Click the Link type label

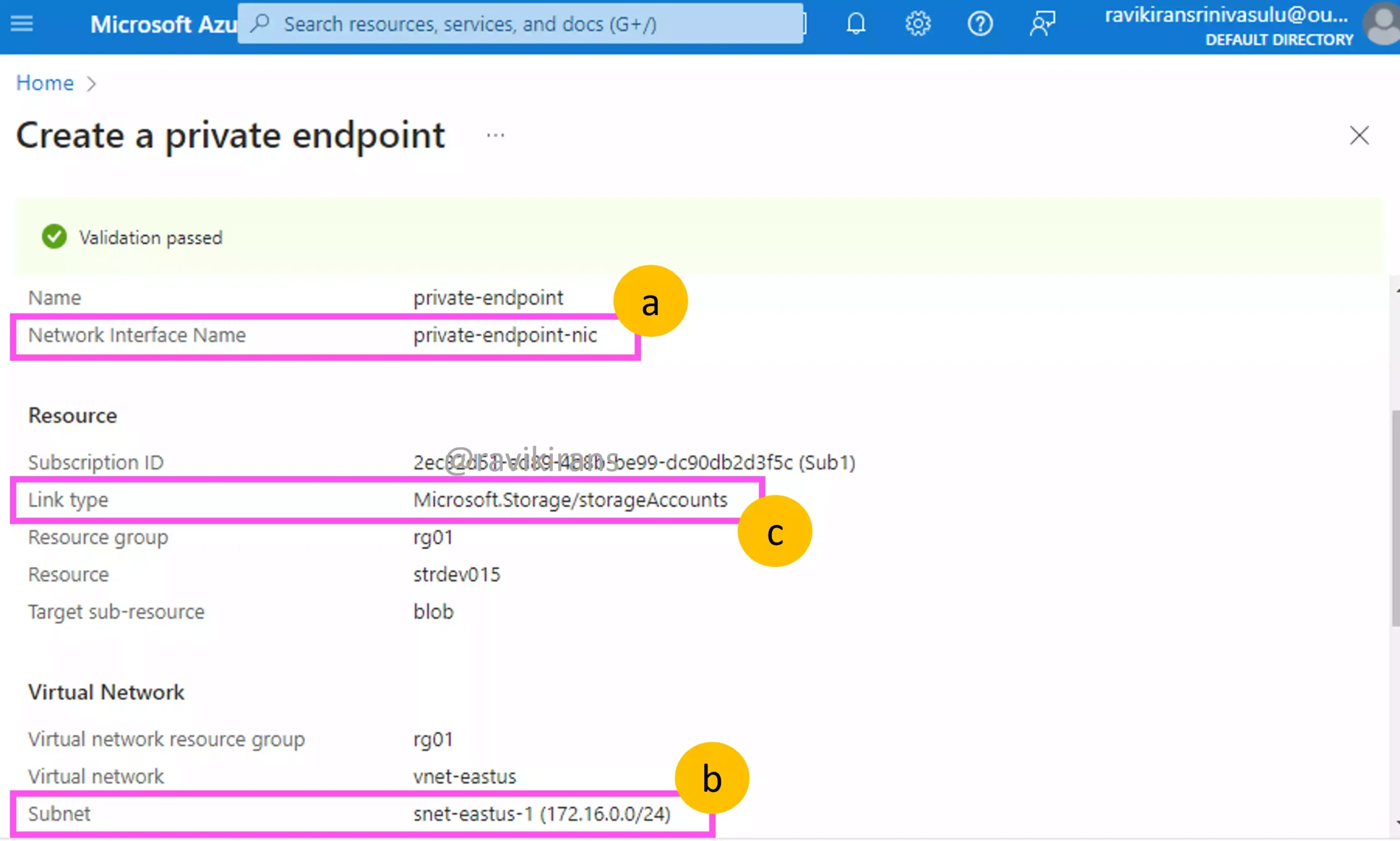(x=68, y=501)
